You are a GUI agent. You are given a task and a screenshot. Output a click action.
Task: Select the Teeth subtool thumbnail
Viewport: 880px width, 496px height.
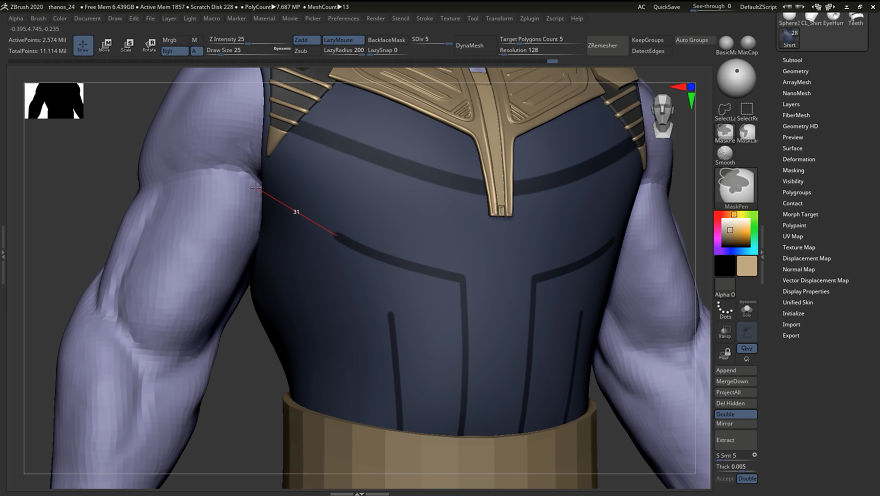(x=855, y=18)
